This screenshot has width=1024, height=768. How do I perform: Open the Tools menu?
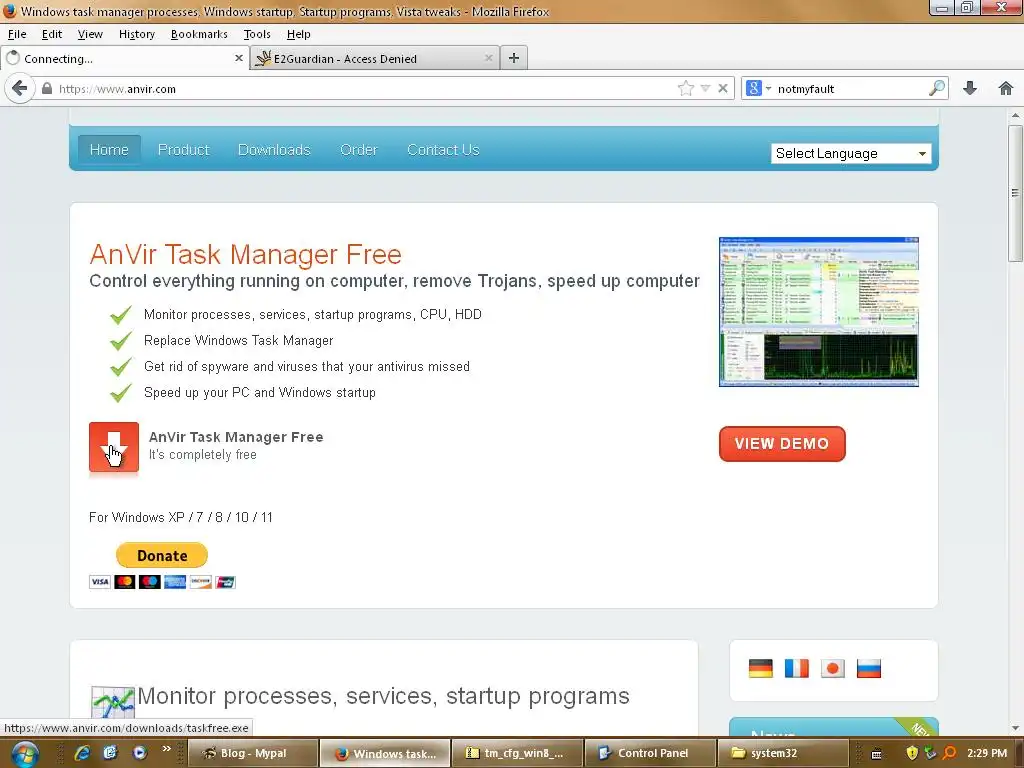point(257,34)
